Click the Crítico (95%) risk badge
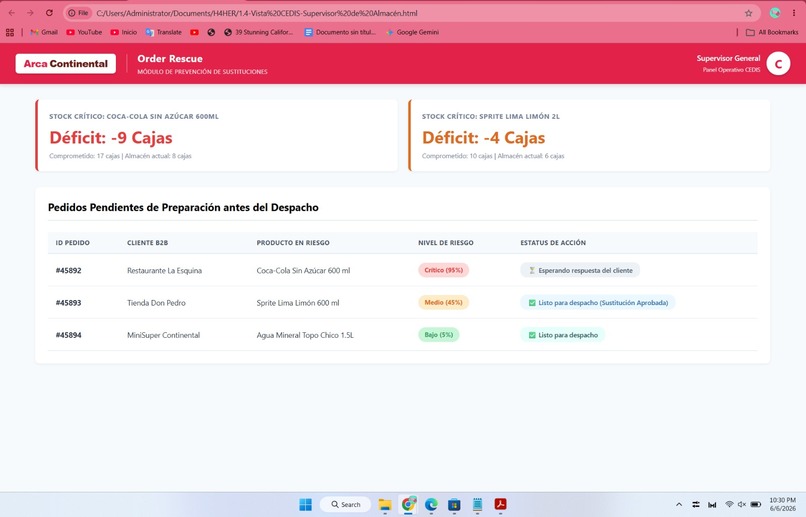The width and height of the screenshot is (806, 517). click(x=444, y=270)
